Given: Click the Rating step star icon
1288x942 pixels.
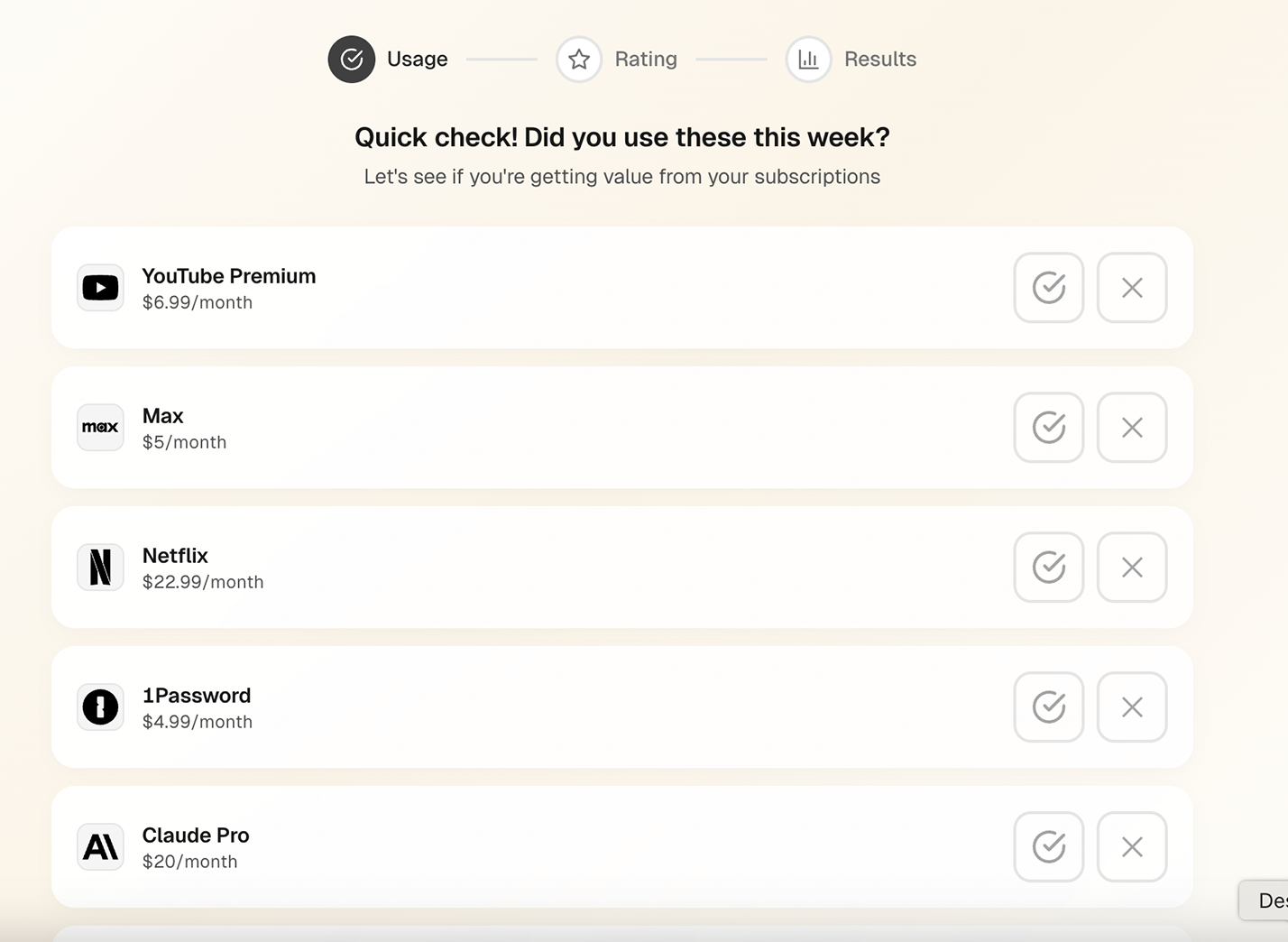Looking at the screenshot, I should pyautogui.click(x=579, y=60).
